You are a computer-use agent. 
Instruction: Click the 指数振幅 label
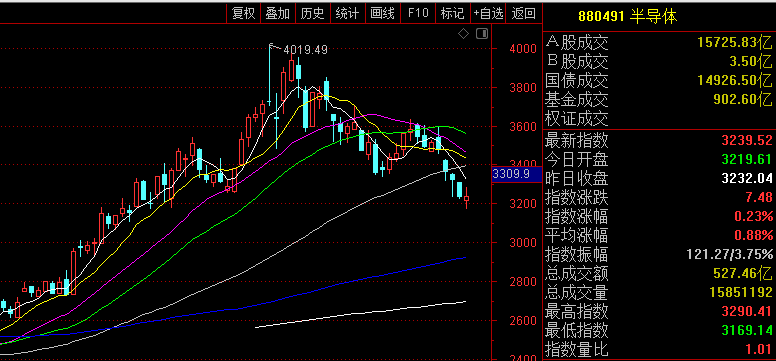point(577,254)
